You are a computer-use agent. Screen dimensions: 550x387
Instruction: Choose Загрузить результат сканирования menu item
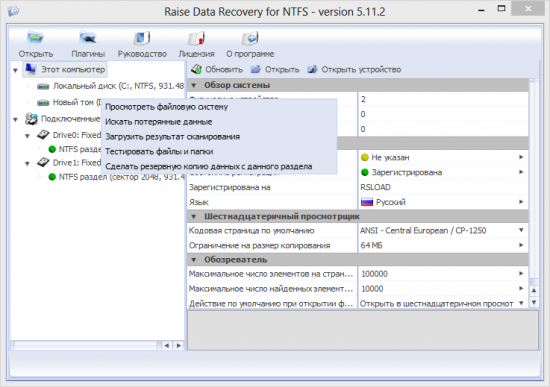219,136
